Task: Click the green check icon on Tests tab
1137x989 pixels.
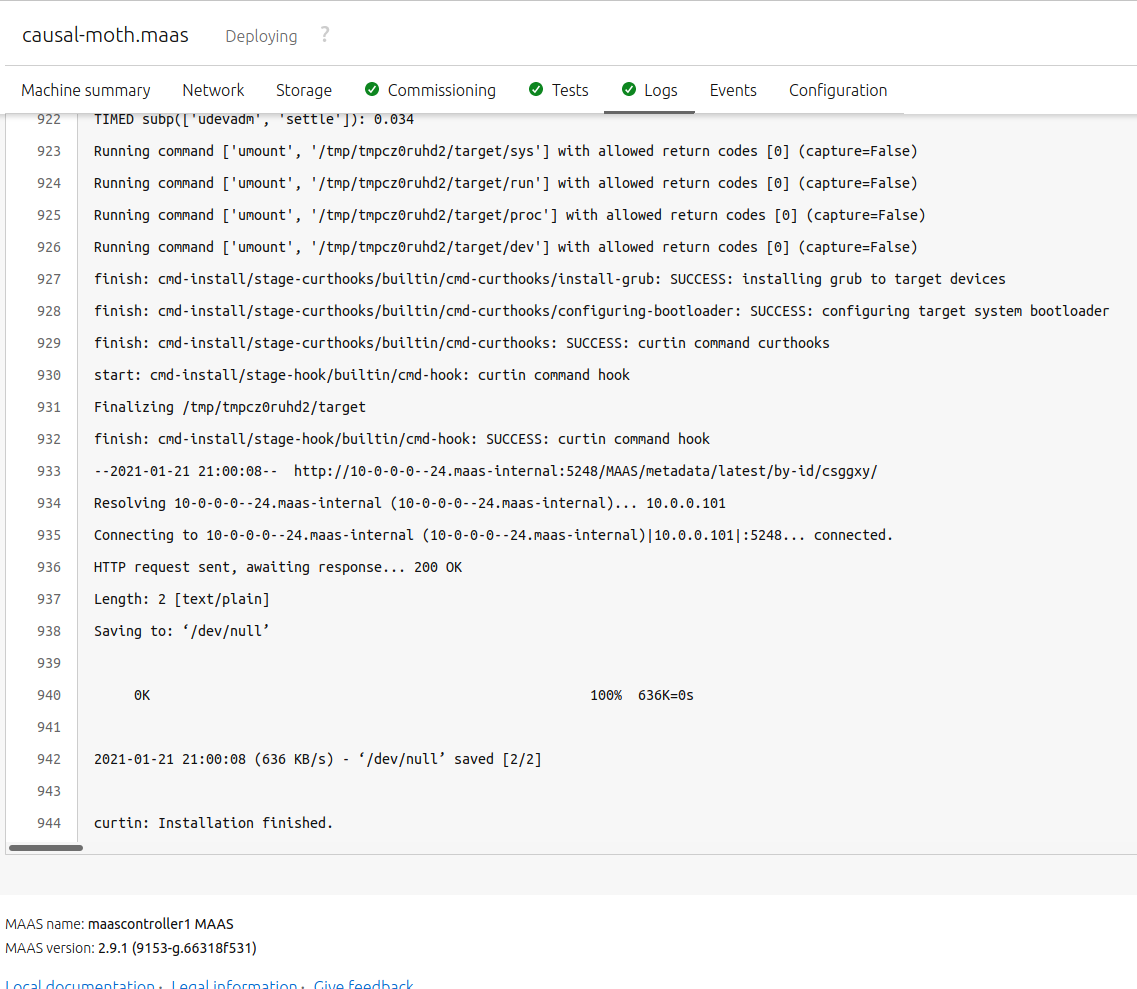Action: (536, 89)
